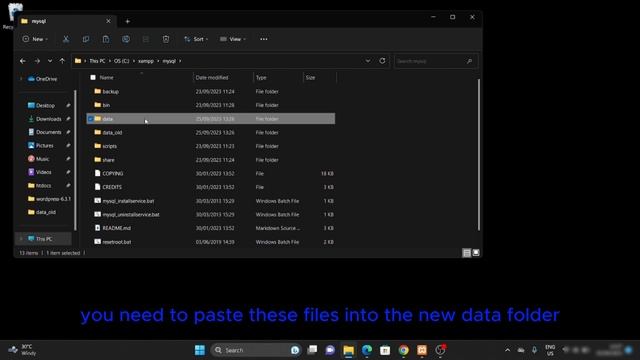Click the Cut icon in toolbar
The width and height of the screenshot is (640, 360).
point(66,39)
